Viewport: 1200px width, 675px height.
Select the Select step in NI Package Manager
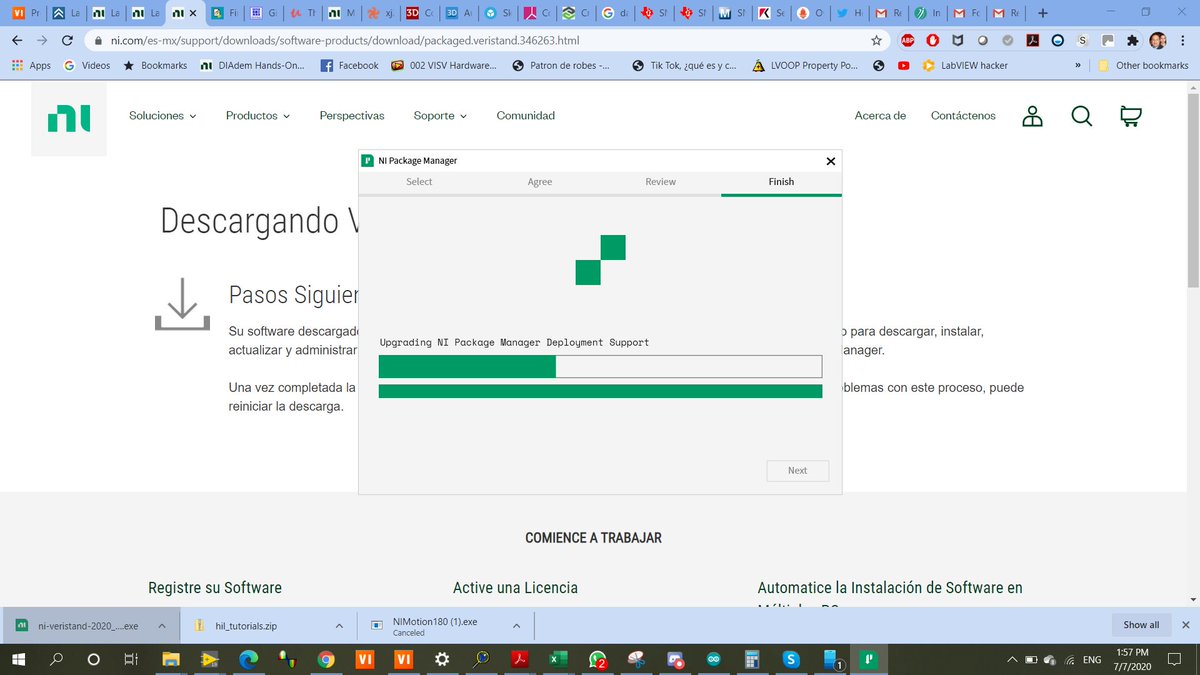click(419, 182)
